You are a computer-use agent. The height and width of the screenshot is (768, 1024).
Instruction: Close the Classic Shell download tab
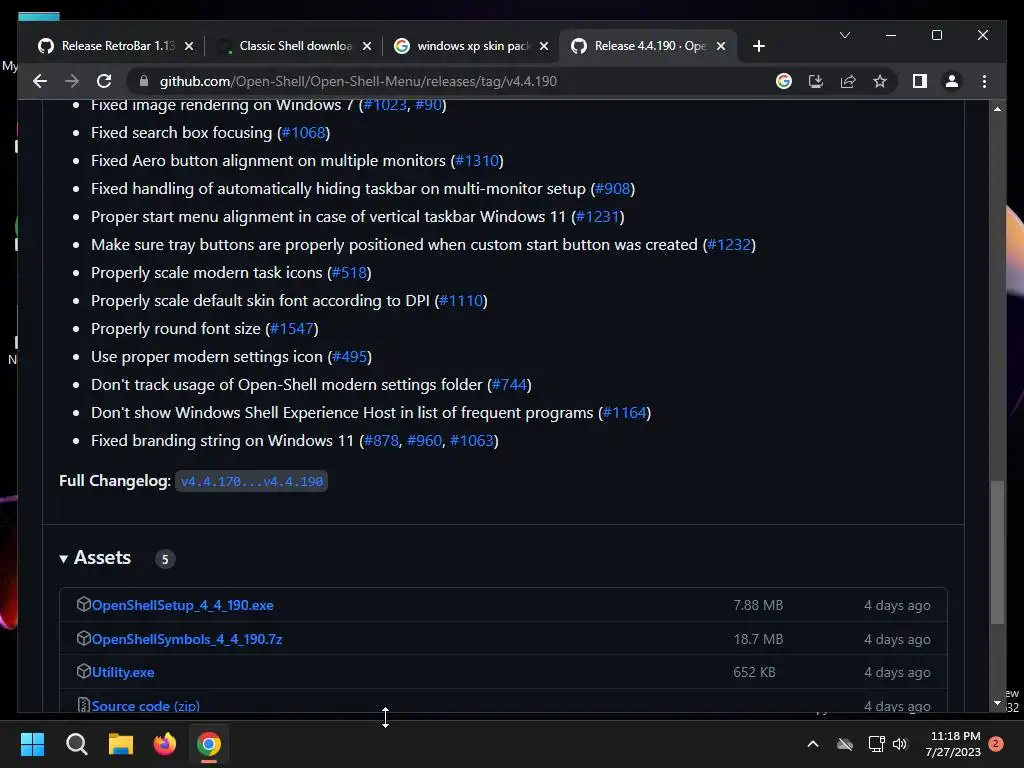(x=367, y=46)
